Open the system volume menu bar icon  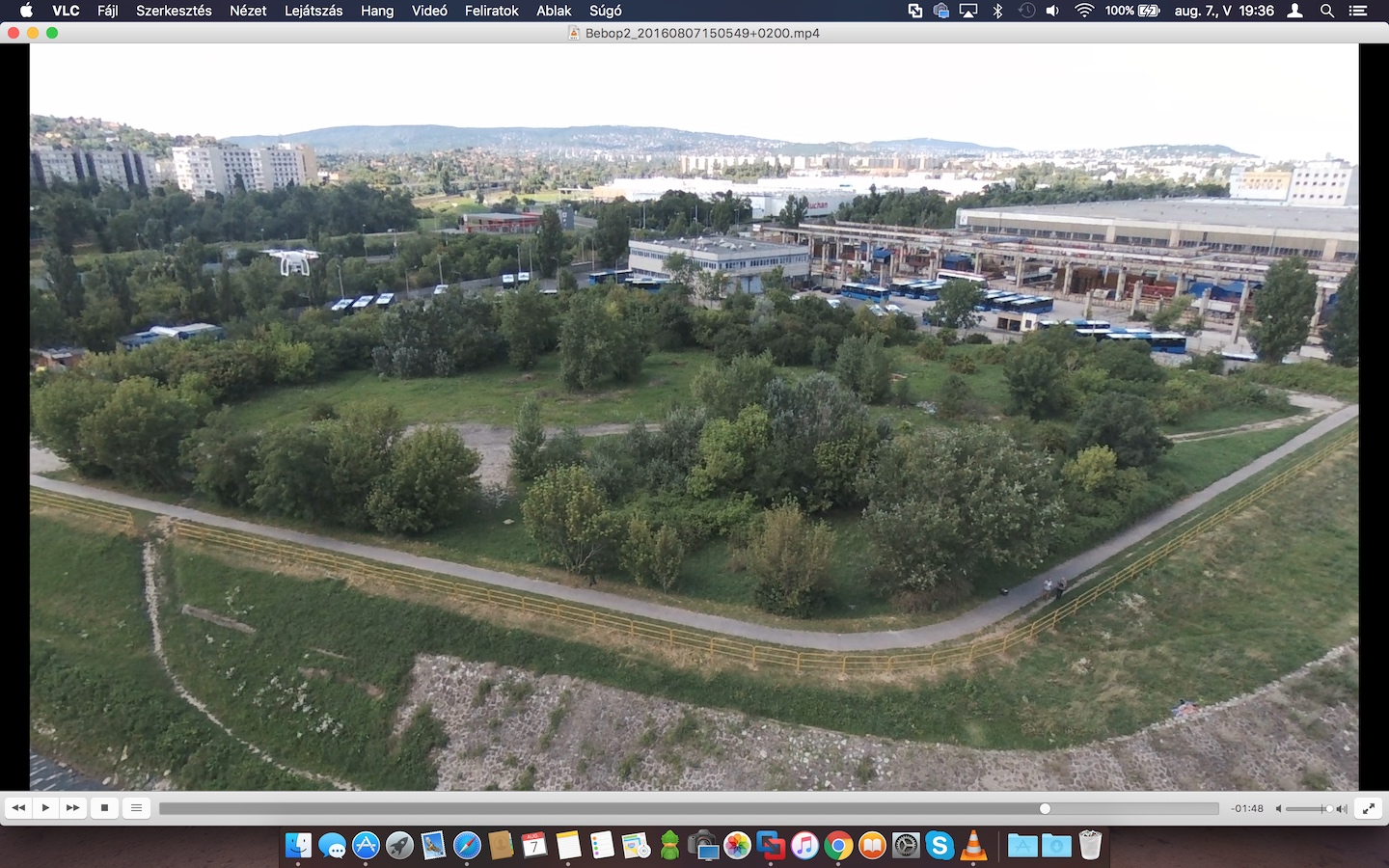click(1053, 11)
